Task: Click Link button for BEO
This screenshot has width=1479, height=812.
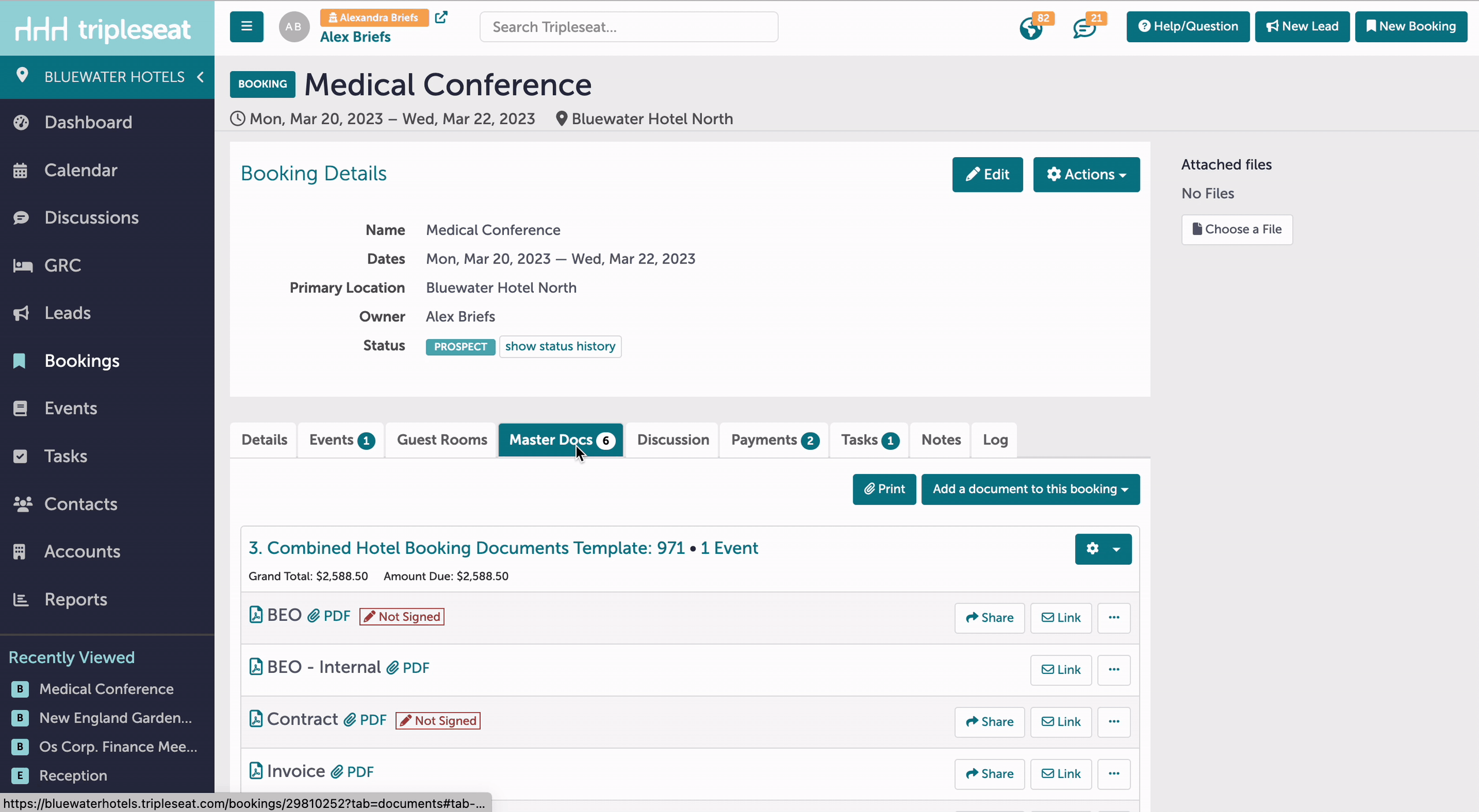Action: coord(1061,618)
